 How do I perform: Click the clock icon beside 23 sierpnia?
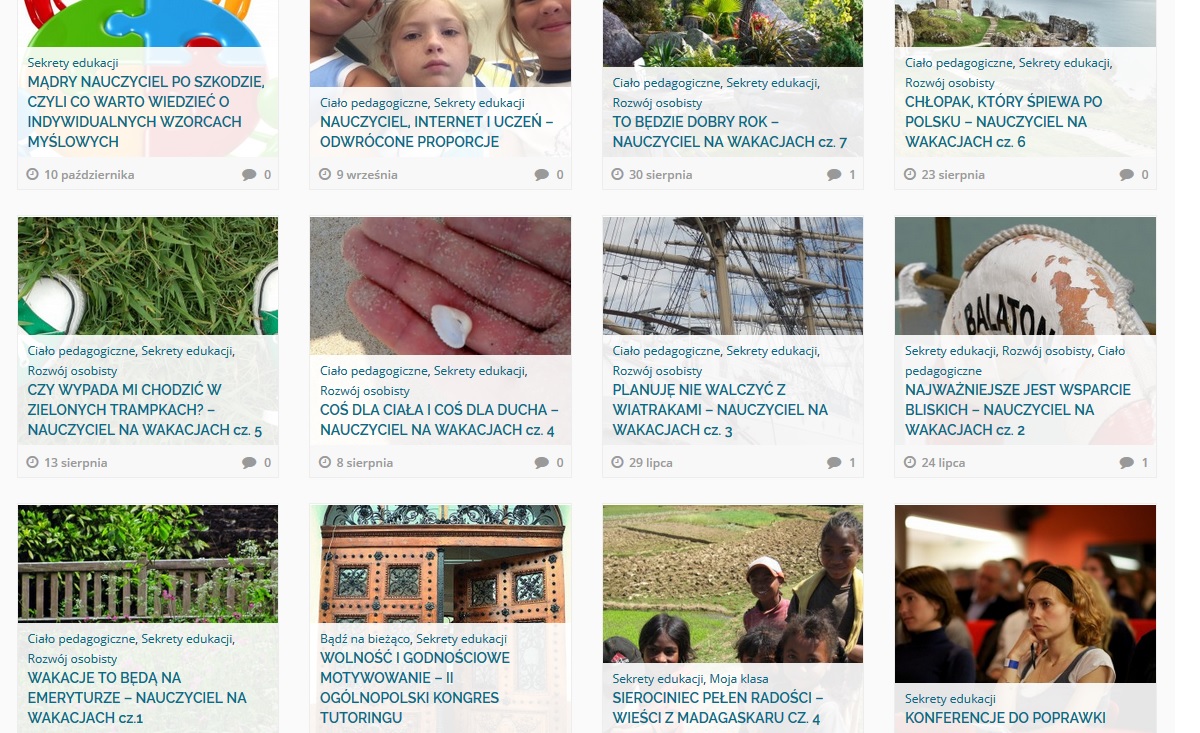coord(910,174)
